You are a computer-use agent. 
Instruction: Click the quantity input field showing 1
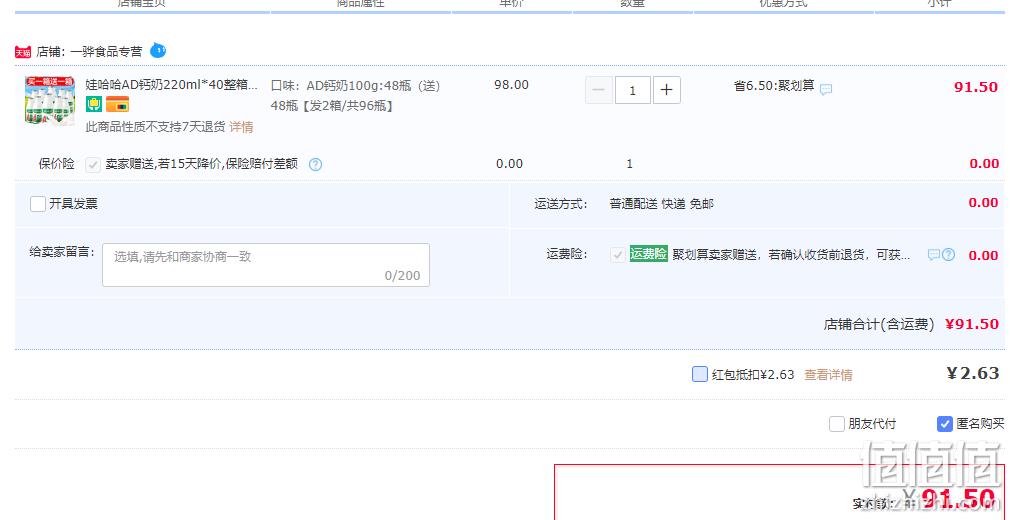[633, 90]
